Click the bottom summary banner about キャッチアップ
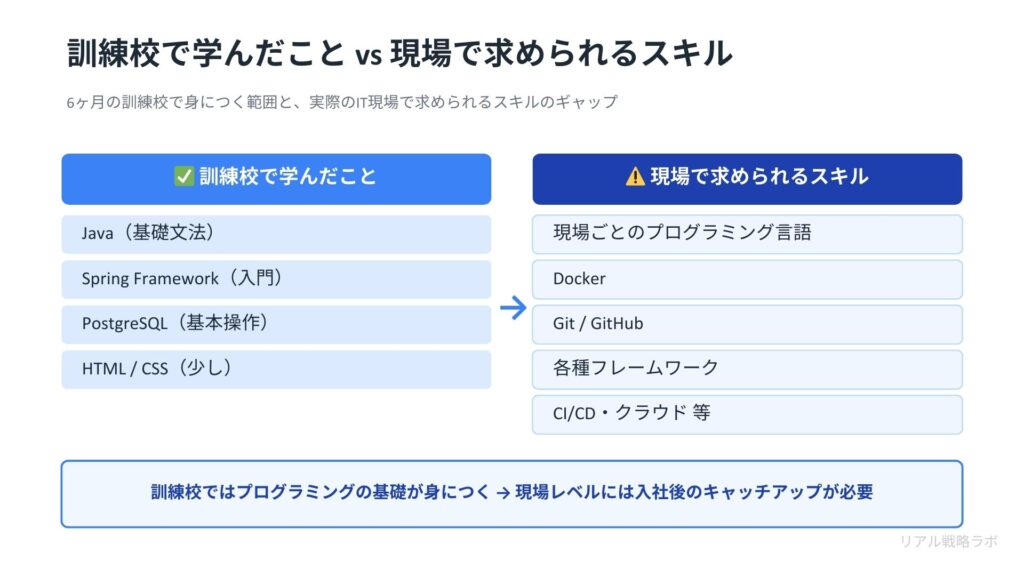 [x=512, y=493]
